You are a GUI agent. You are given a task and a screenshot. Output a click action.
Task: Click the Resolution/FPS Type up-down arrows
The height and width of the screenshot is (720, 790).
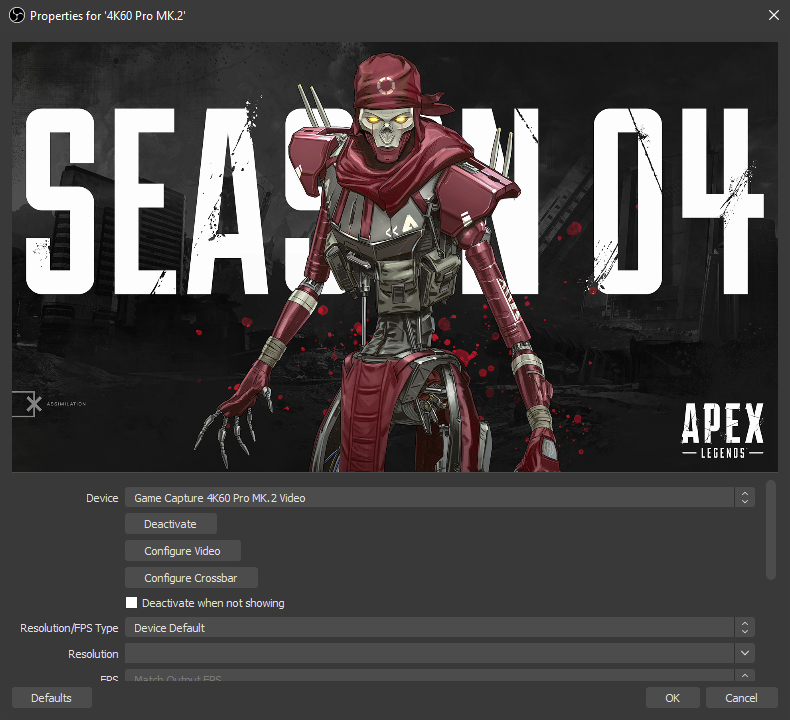(x=744, y=628)
